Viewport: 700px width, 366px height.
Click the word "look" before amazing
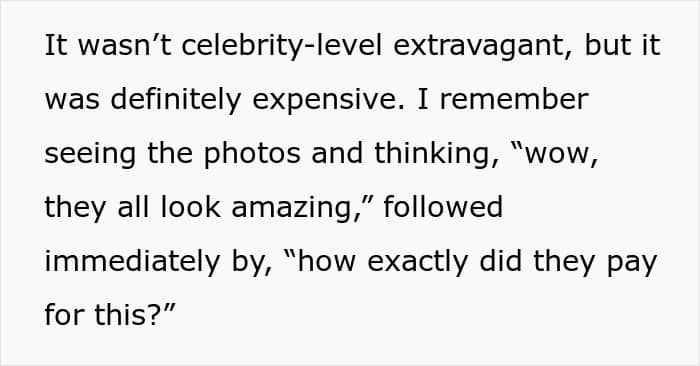(191, 207)
